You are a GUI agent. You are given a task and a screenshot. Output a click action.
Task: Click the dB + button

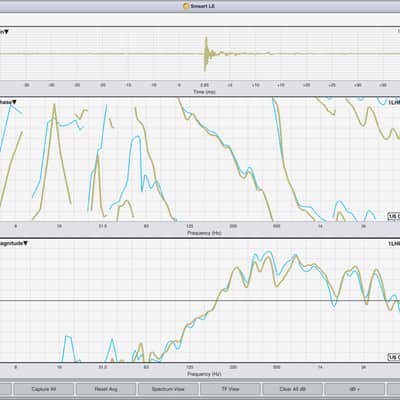click(x=354, y=389)
